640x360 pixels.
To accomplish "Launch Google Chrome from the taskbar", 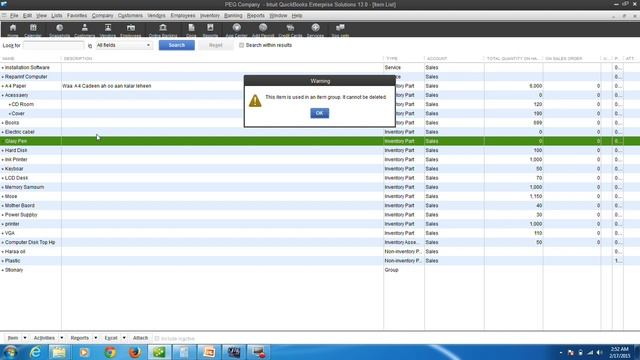I will tap(110, 352).
